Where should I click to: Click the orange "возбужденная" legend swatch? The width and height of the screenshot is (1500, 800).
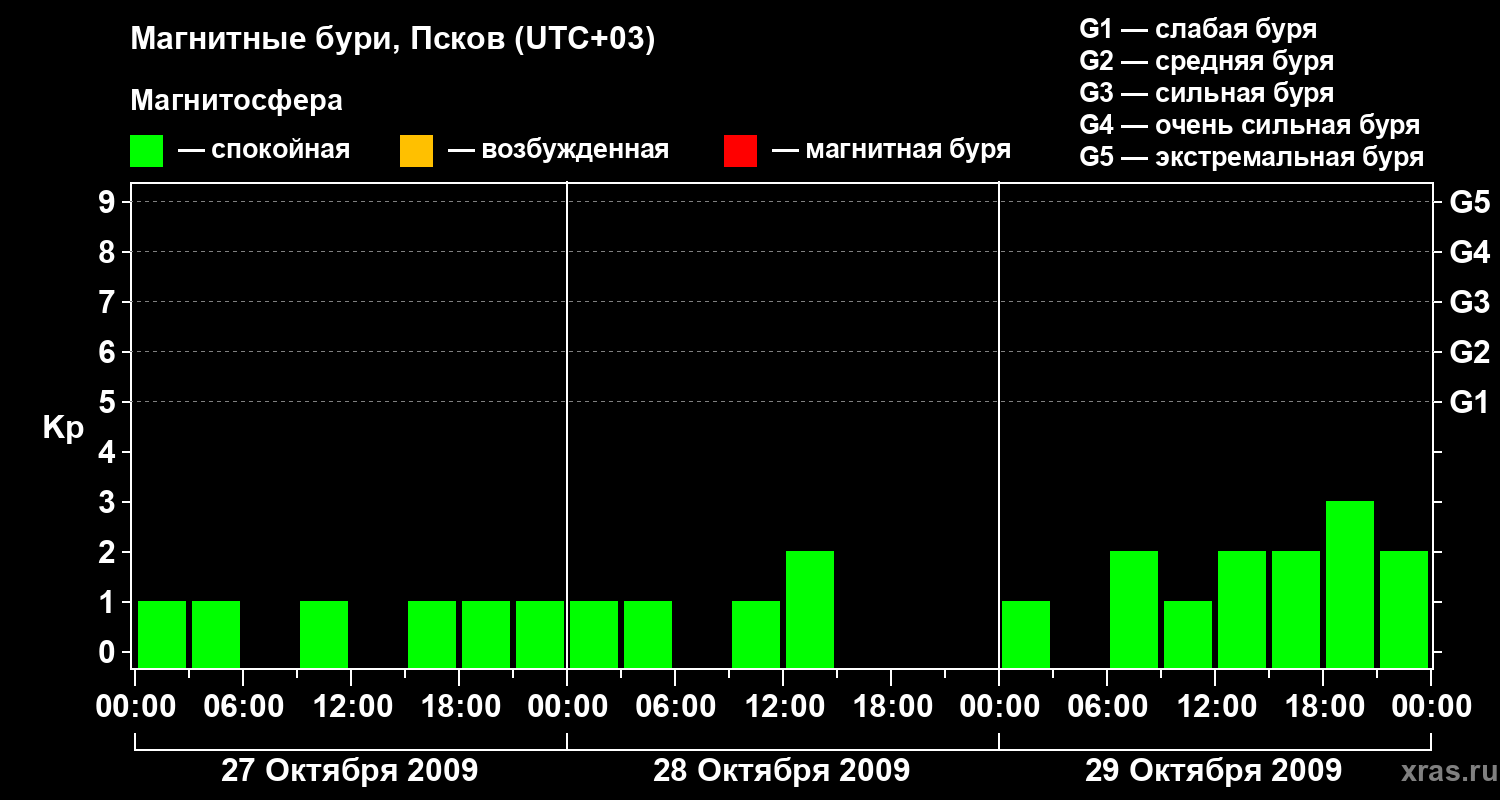[416, 150]
